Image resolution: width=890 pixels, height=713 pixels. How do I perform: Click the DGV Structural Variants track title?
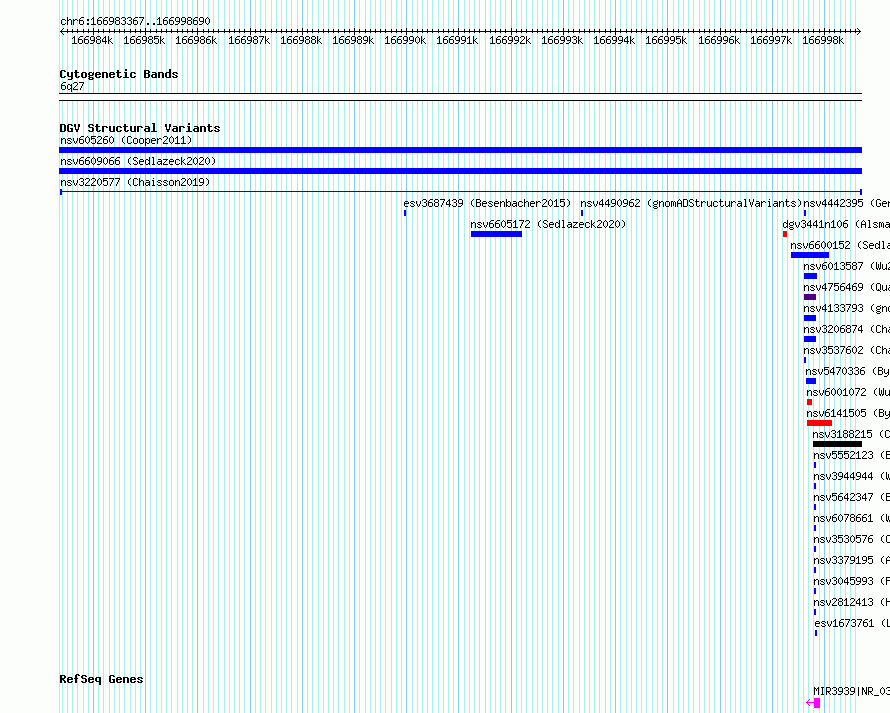pyautogui.click(x=140, y=128)
